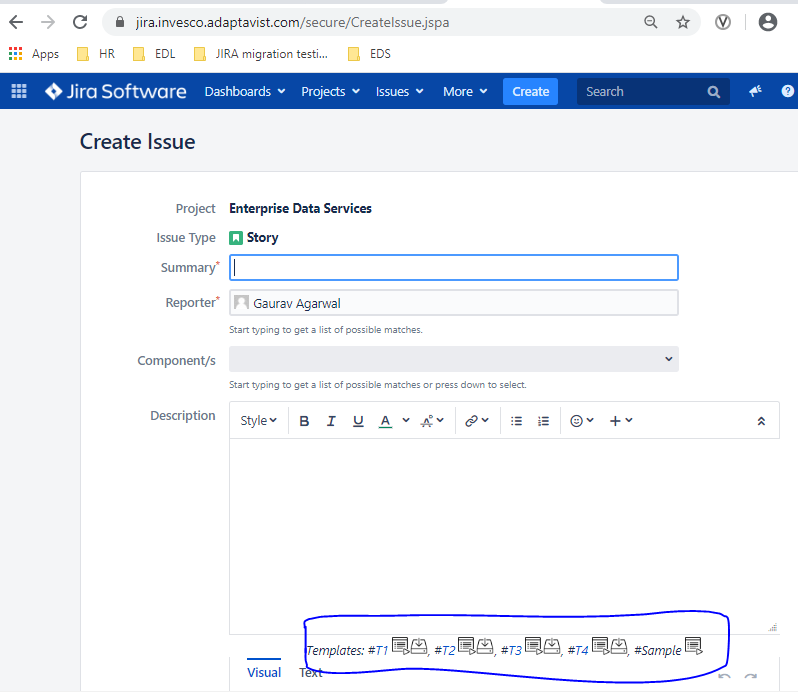798x692 pixels.
Task: Open the #T4 template link
Action: 578,650
